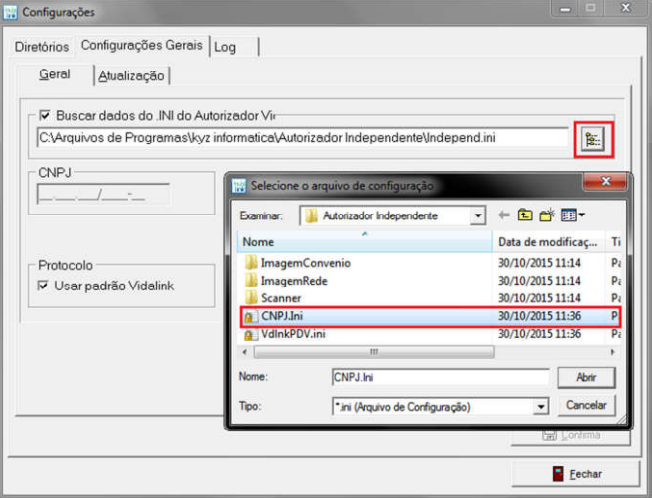Viewport: 652px width, 498px height.
Task: Click the browse INI file icon button
Action: [594, 139]
